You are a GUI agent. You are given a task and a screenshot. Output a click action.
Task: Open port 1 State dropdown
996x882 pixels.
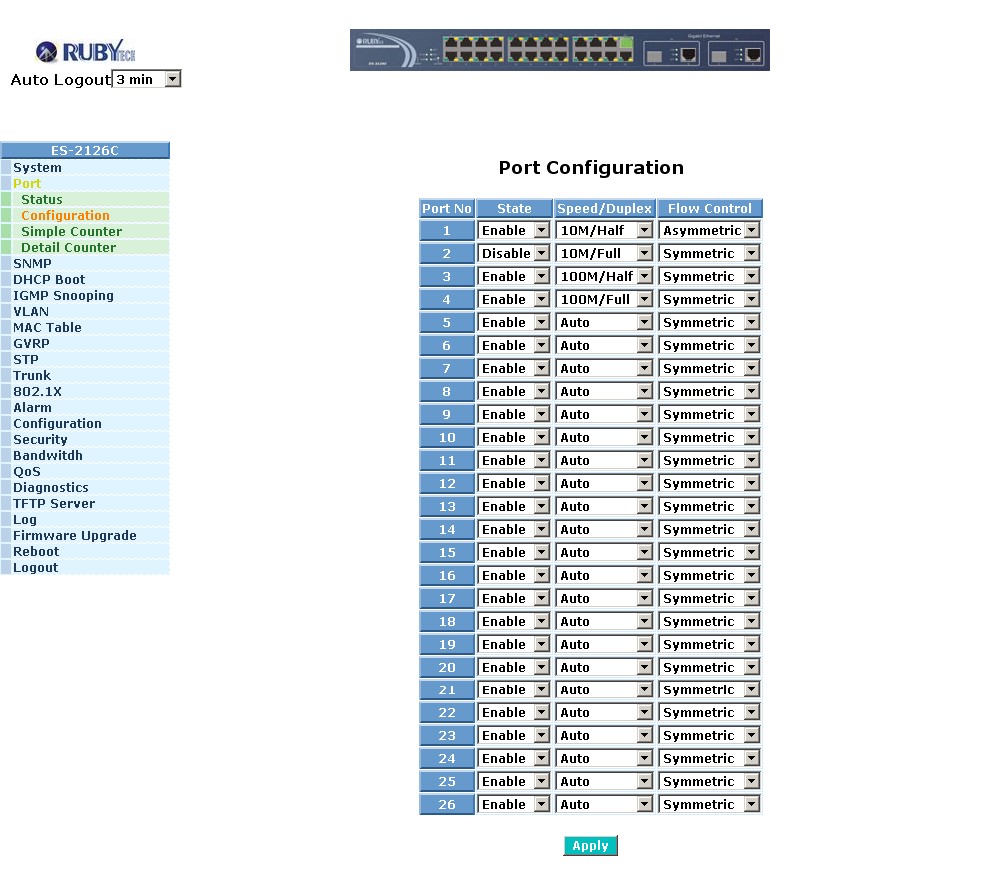click(x=514, y=230)
